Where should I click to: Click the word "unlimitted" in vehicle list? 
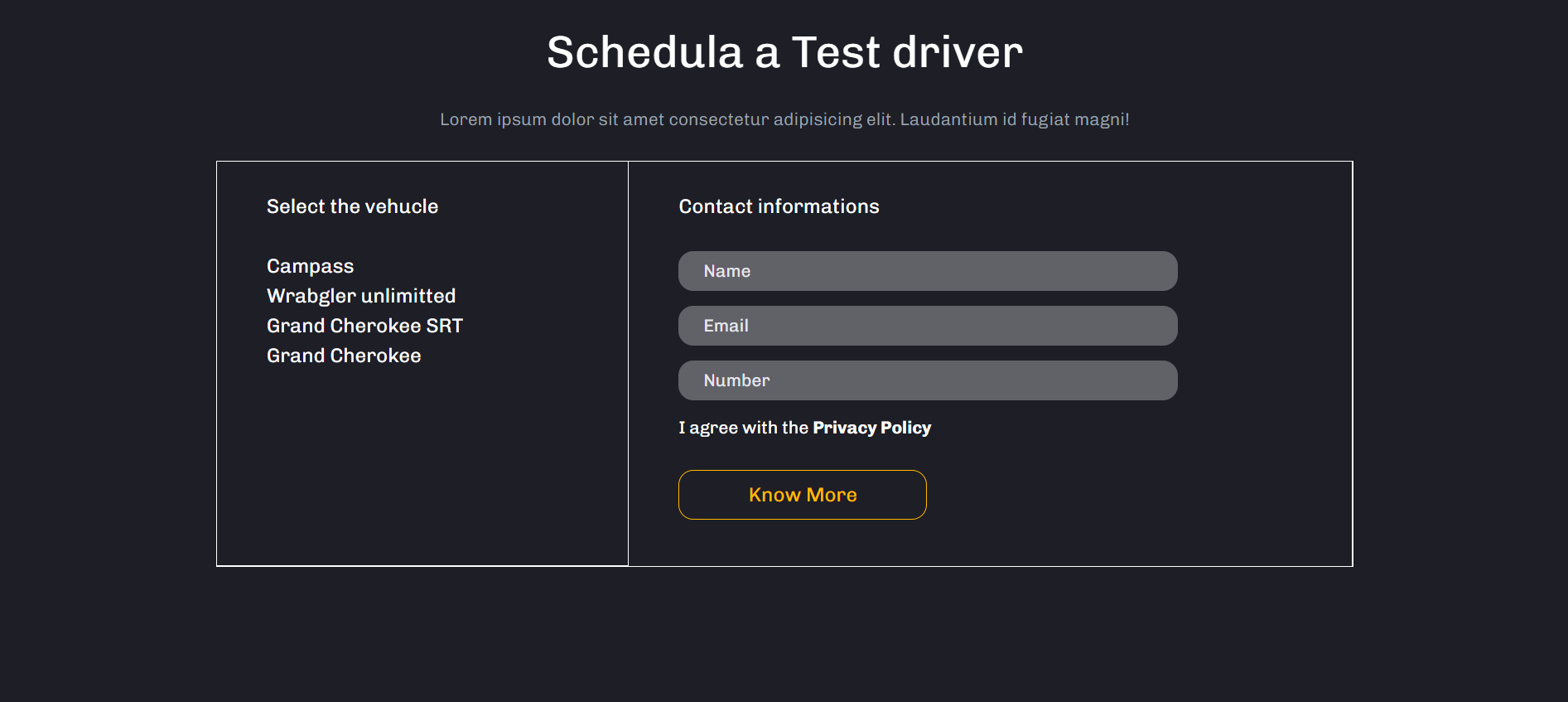[408, 296]
